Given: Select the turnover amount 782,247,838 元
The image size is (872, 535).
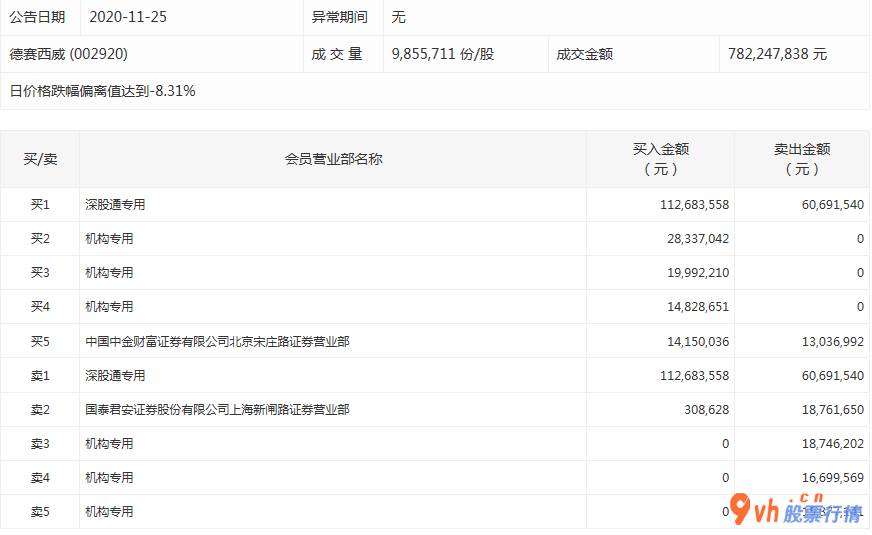Looking at the screenshot, I should 777,54.
